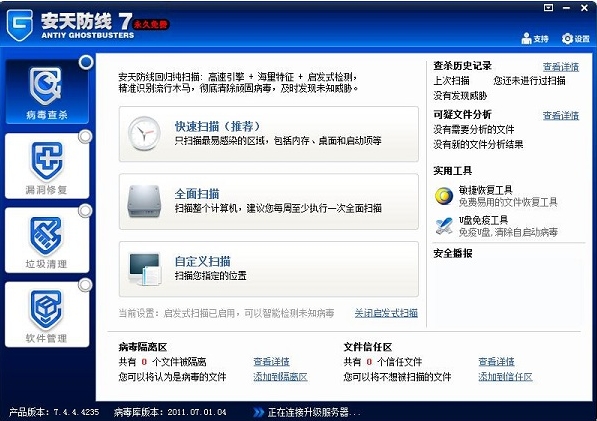Start 快速扫描（推荐）quick scan
This screenshot has height=421, width=597.
click(269, 134)
